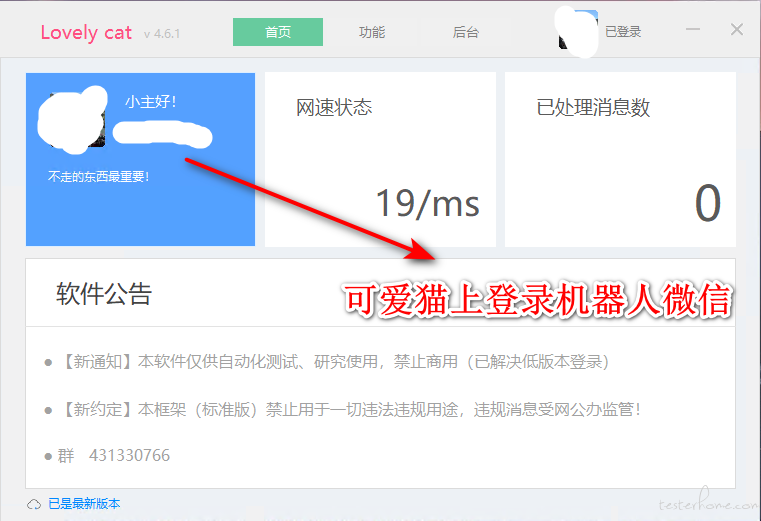Click the 网速状态 card title
This screenshot has height=521, width=761.
(x=334, y=107)
